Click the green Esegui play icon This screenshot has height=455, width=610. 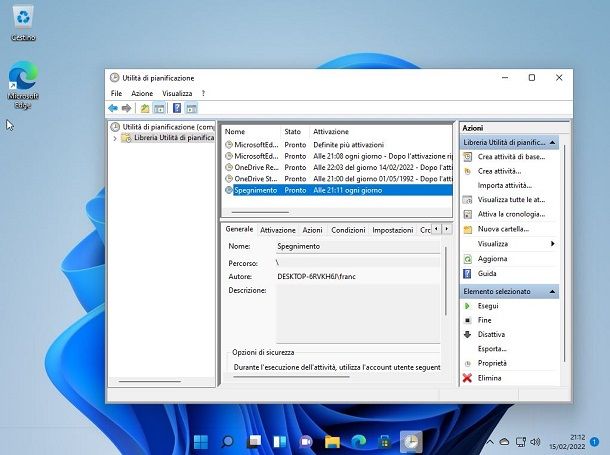click(x=467, y=306)
